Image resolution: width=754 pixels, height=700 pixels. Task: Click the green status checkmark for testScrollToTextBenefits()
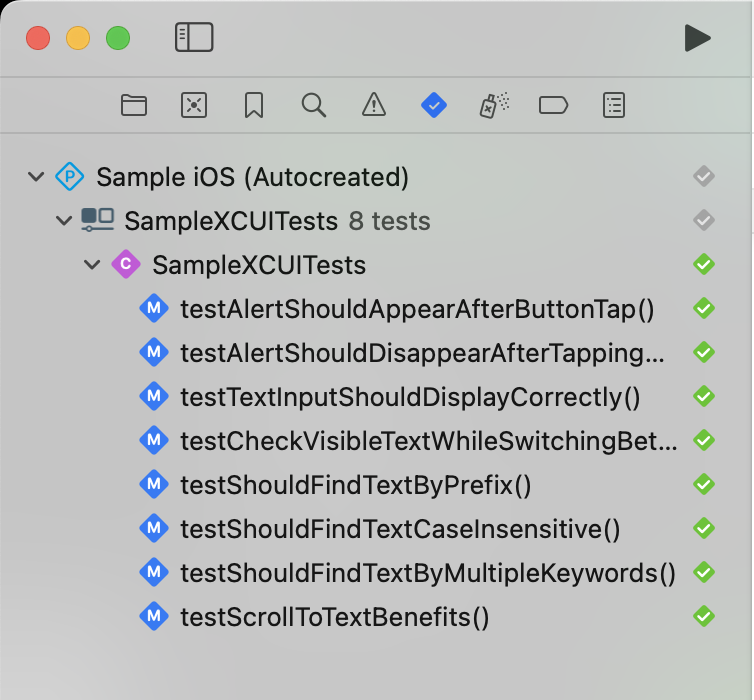click(x=704, y=617)
